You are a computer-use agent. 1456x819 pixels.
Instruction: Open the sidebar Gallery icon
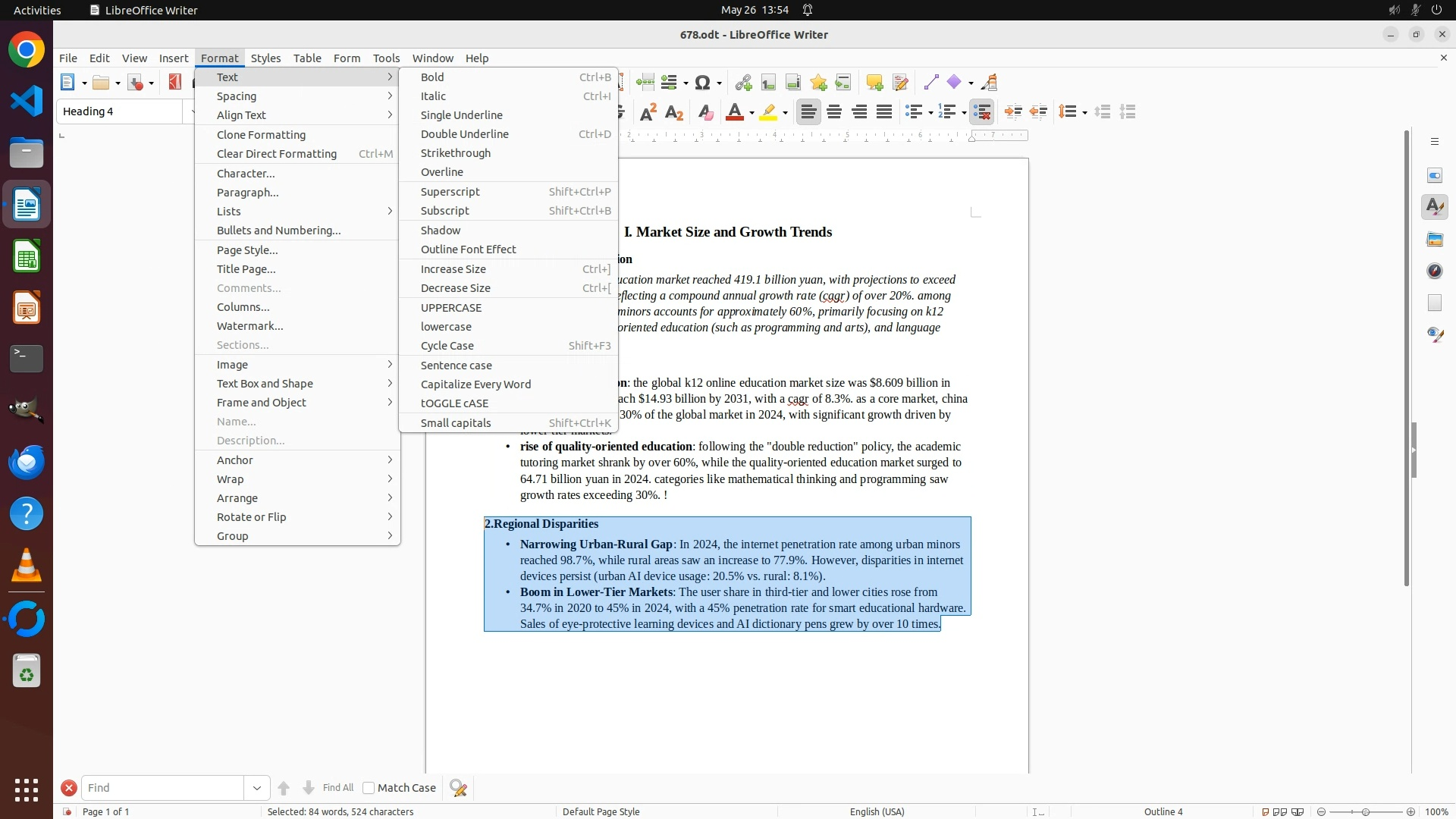click(x=1435, y=240)
